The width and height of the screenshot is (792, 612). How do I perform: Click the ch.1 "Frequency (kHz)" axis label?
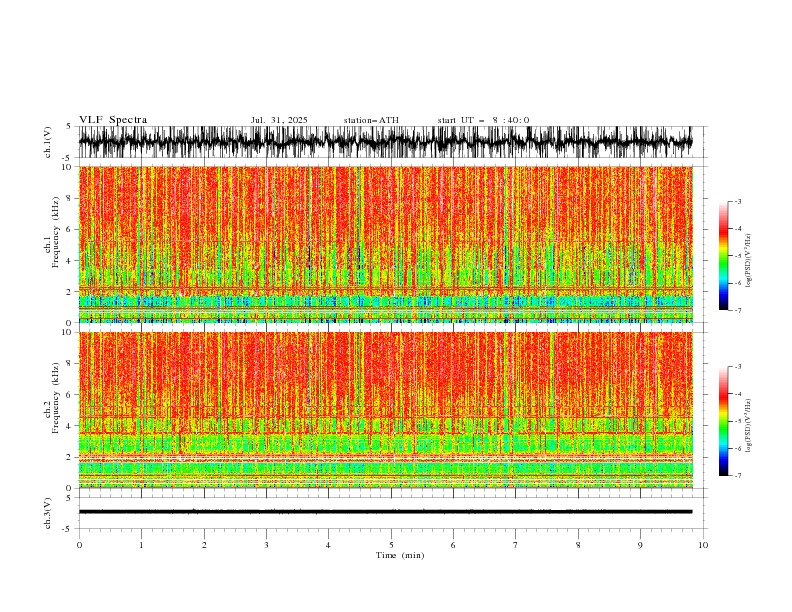pyautogui.click(x=55, y=232)
